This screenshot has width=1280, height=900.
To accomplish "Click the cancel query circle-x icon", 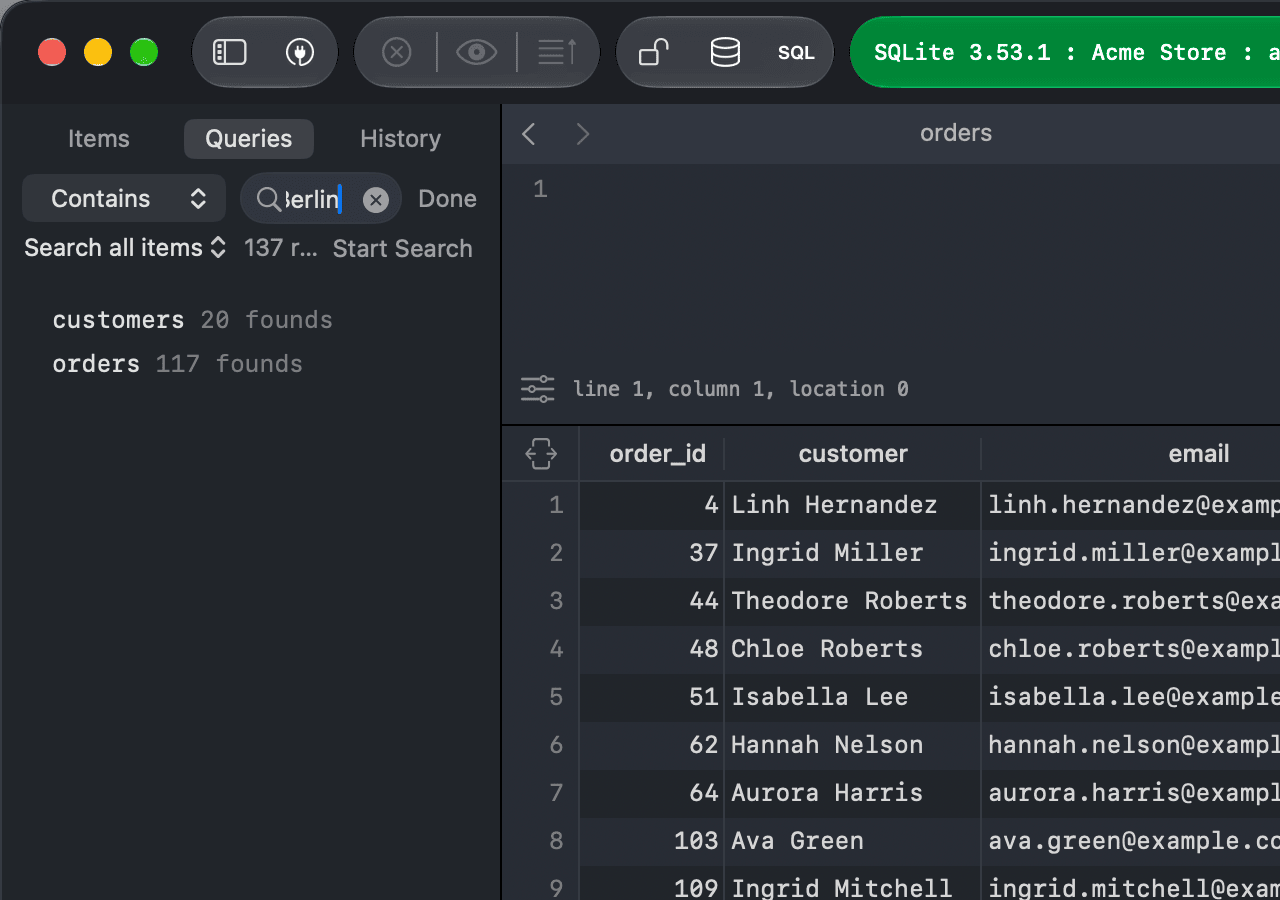I will [397, 52].
